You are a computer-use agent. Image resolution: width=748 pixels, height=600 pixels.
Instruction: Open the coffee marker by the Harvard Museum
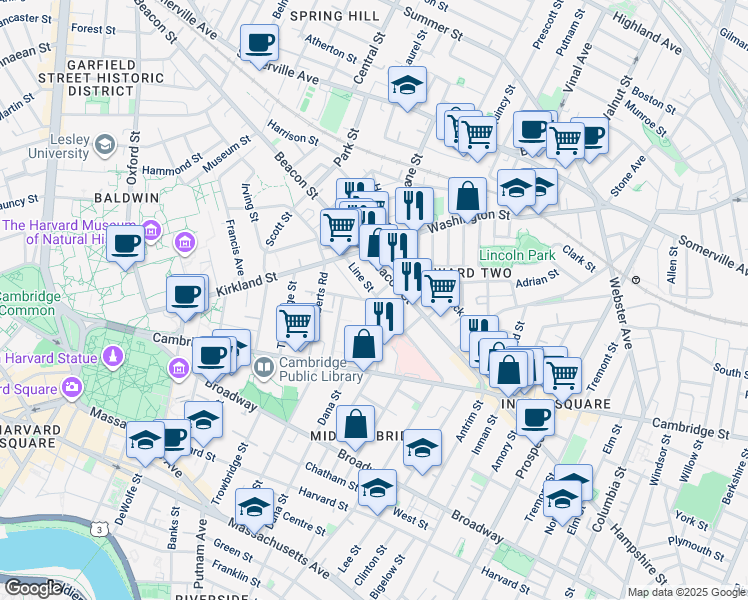[x=125, y=245]
